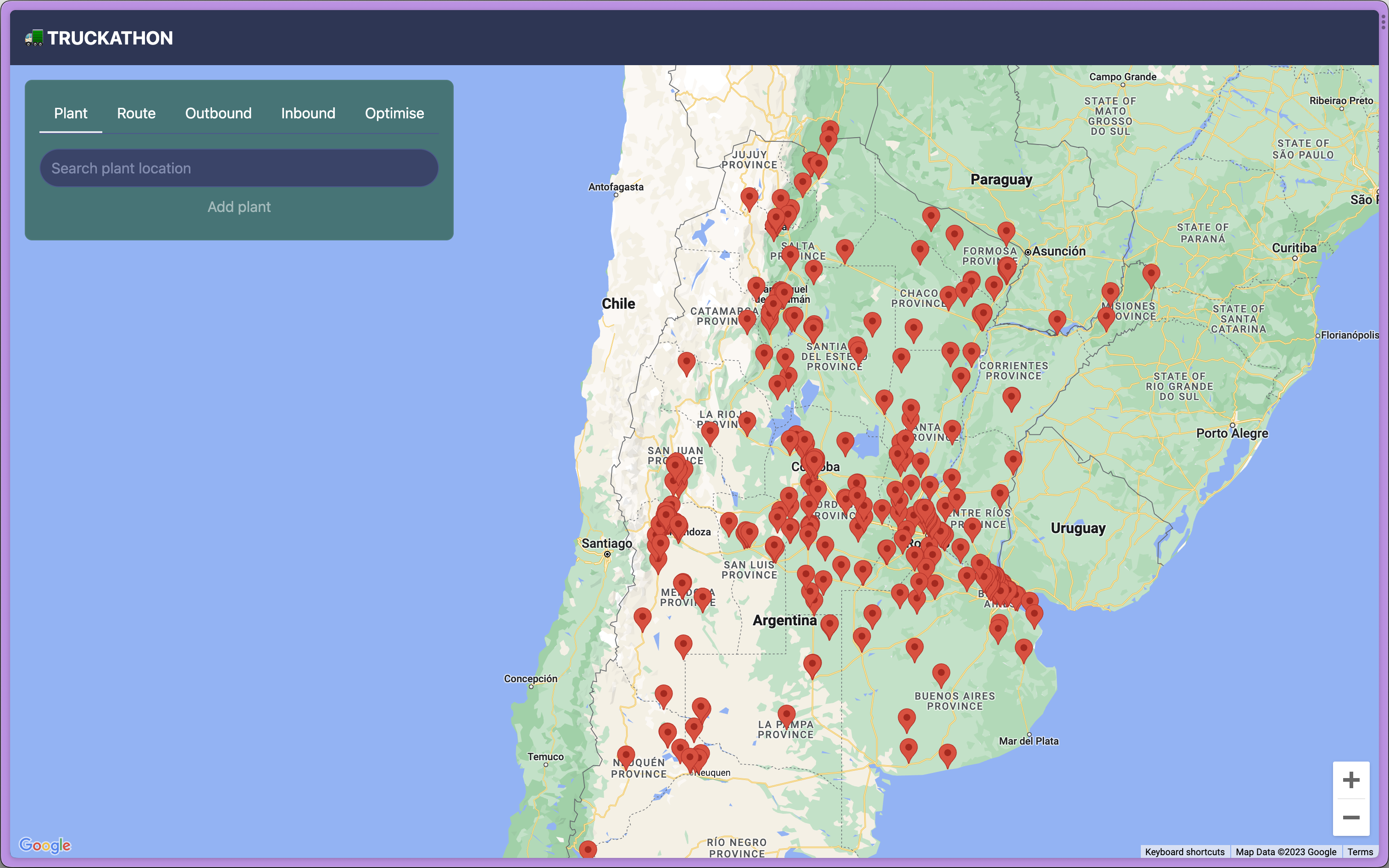
Task: Open the Terms link on the map
Action: [x=1360, y=852]
